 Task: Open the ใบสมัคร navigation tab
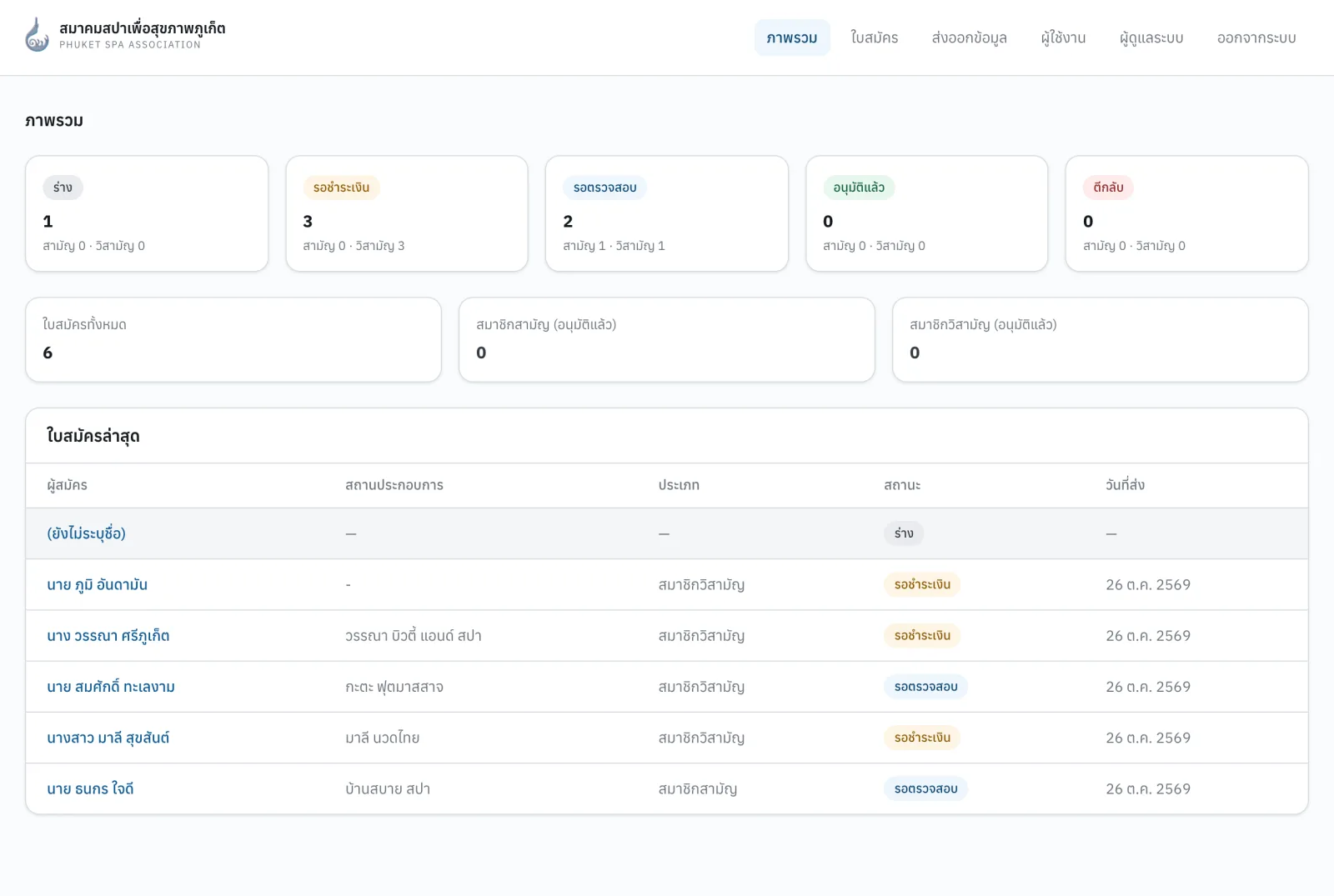(874, 38)
